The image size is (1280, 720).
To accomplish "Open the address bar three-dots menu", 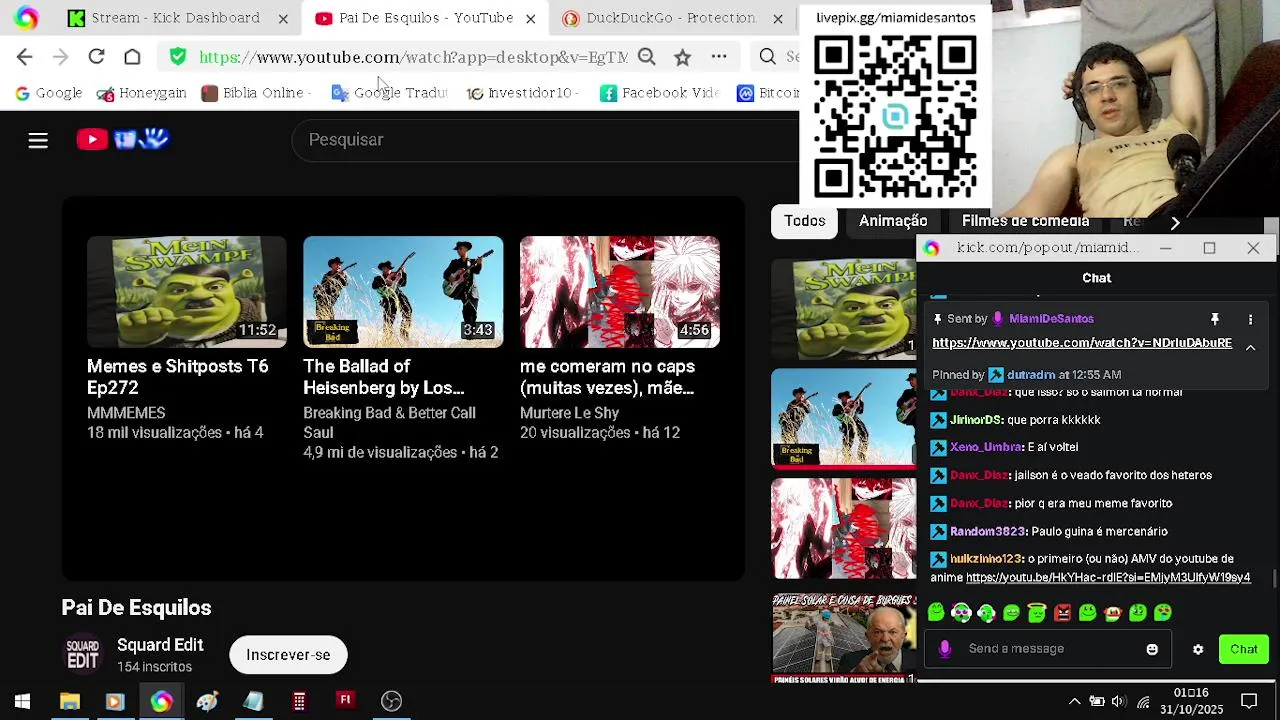I will 719,57.
